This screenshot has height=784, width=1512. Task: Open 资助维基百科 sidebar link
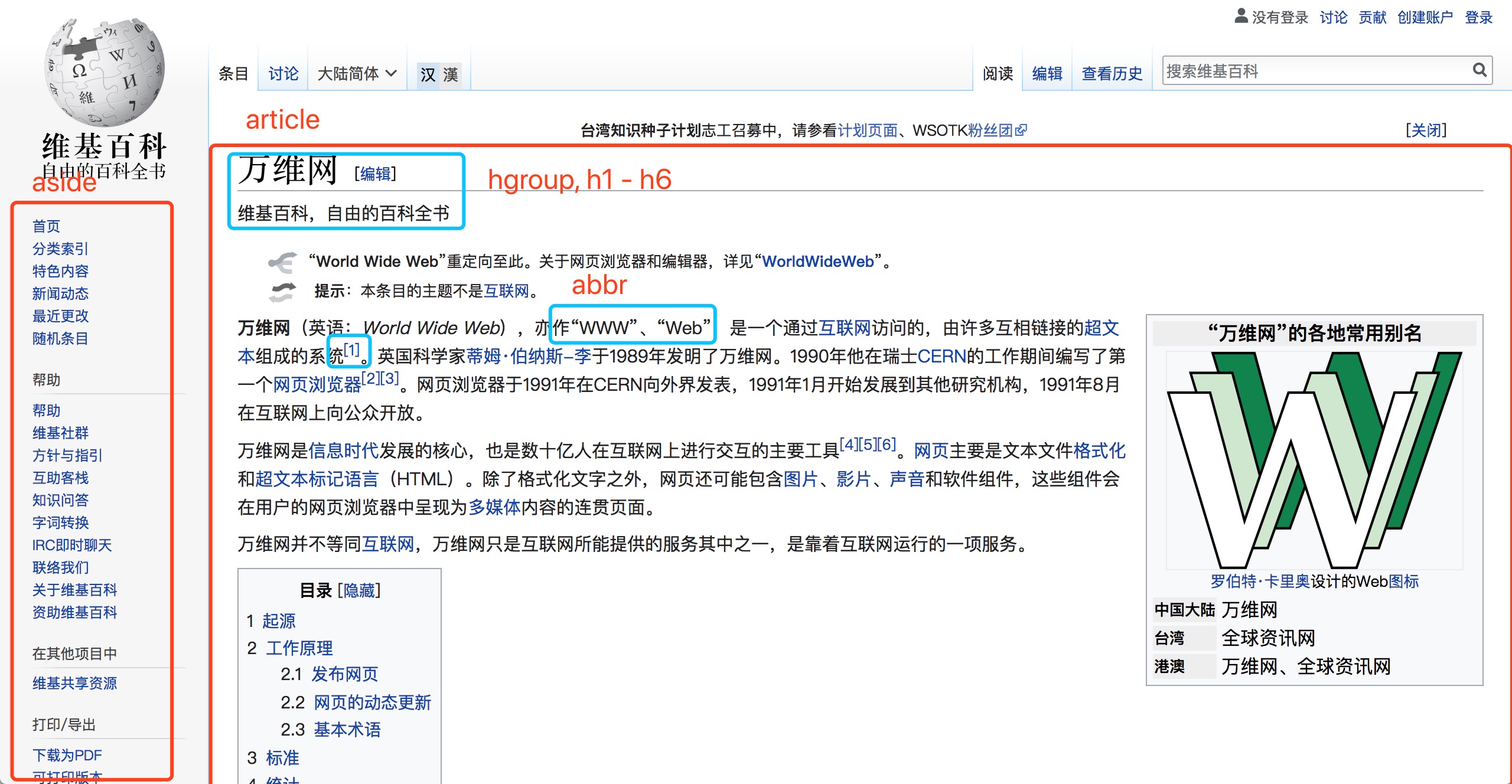(x=74, y=612)
